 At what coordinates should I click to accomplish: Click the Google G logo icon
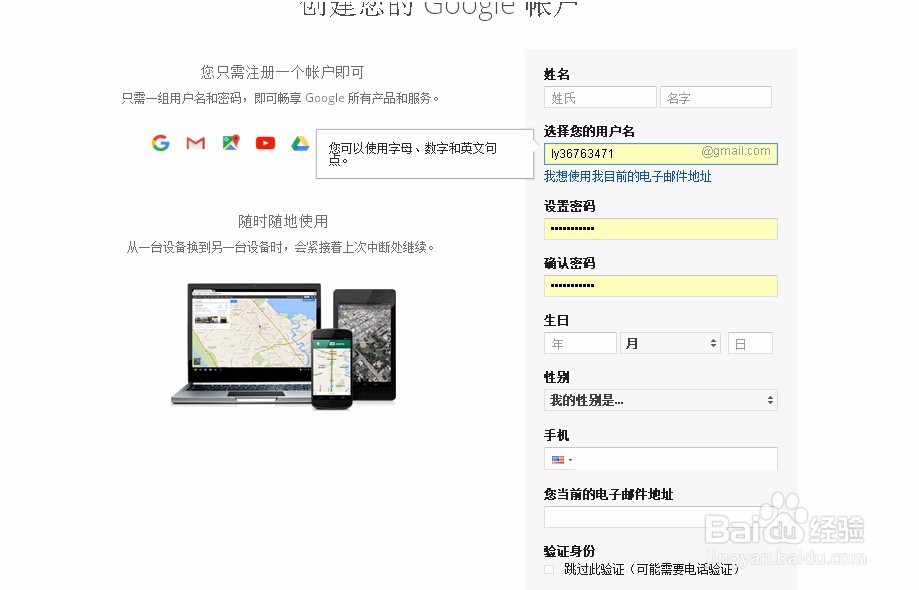(x=160, y=142)
